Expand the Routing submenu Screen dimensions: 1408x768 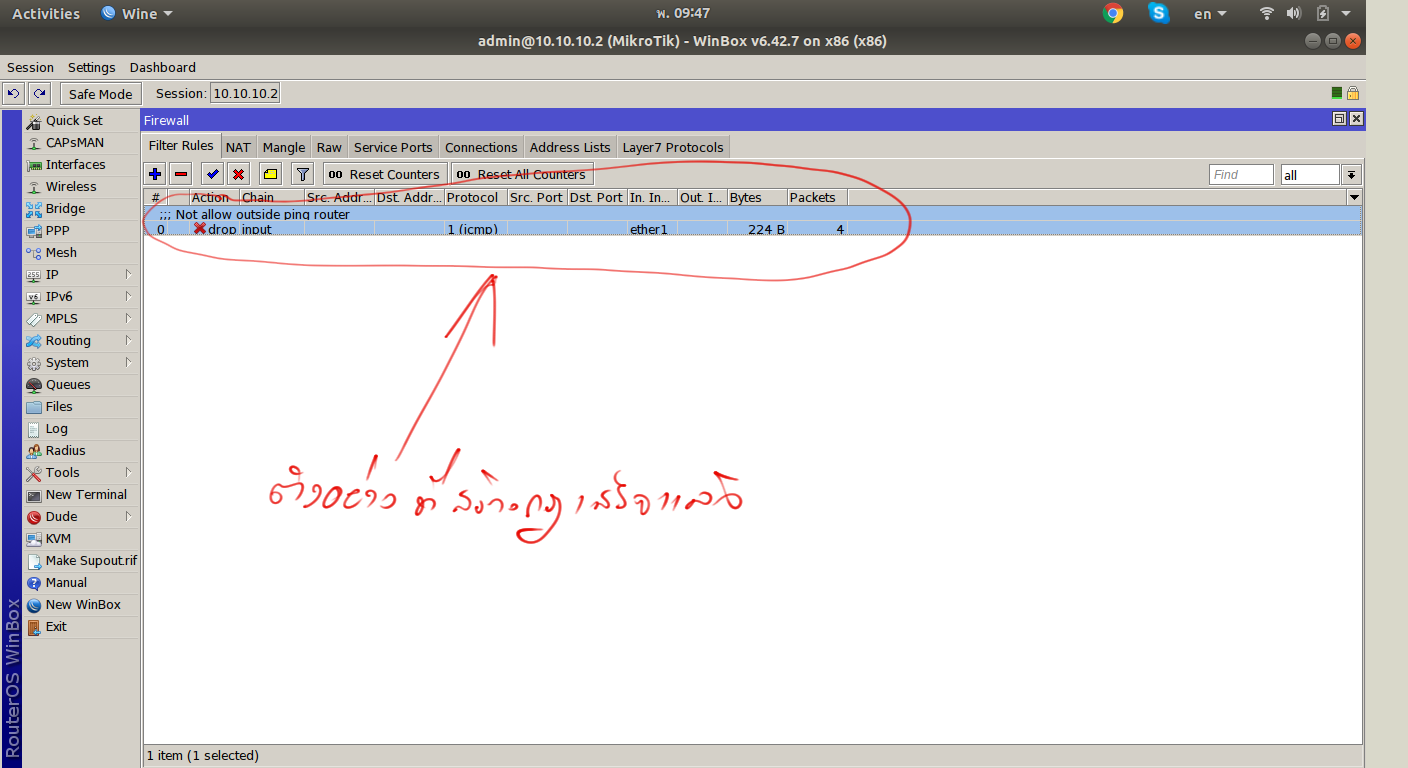pos(82,340)
